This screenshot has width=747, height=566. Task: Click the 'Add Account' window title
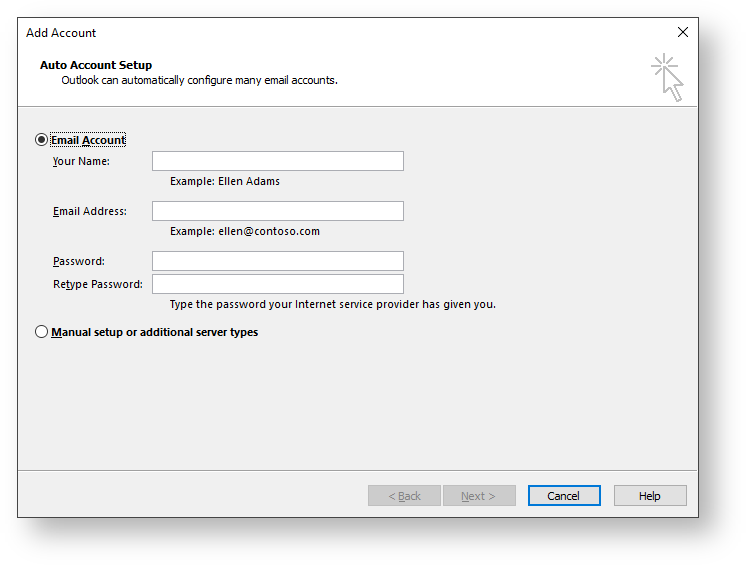click(x=61, y=33)
